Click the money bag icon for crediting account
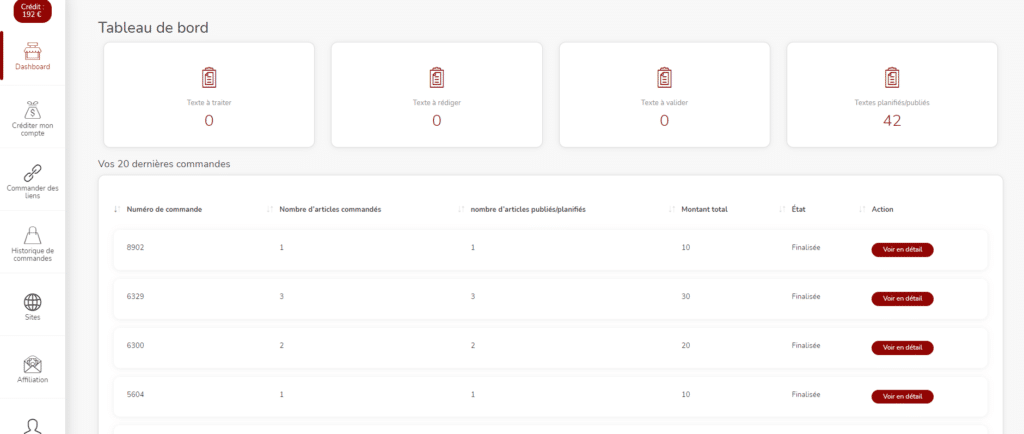1024x434 pixels. (33, 110)
